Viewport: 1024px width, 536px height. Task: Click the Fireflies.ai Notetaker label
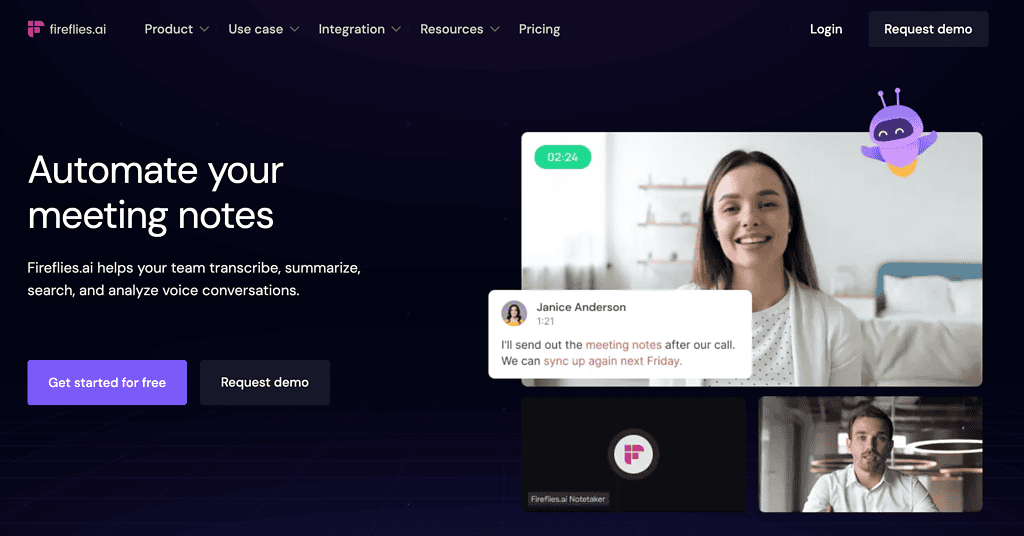568,499
